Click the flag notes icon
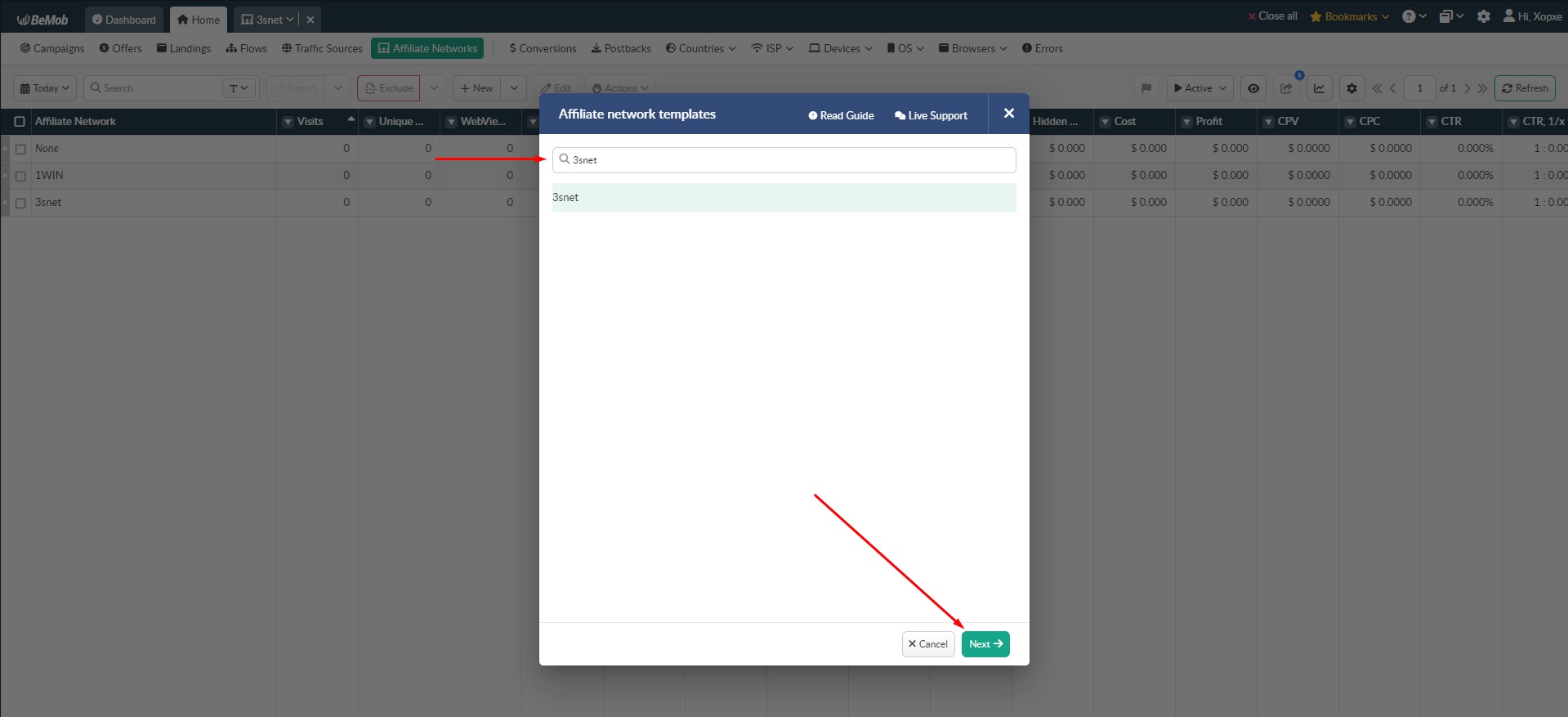Image resolution: width=1568 pixels, height=717 pixels. pyautogui.click(x=1146, y=88)
